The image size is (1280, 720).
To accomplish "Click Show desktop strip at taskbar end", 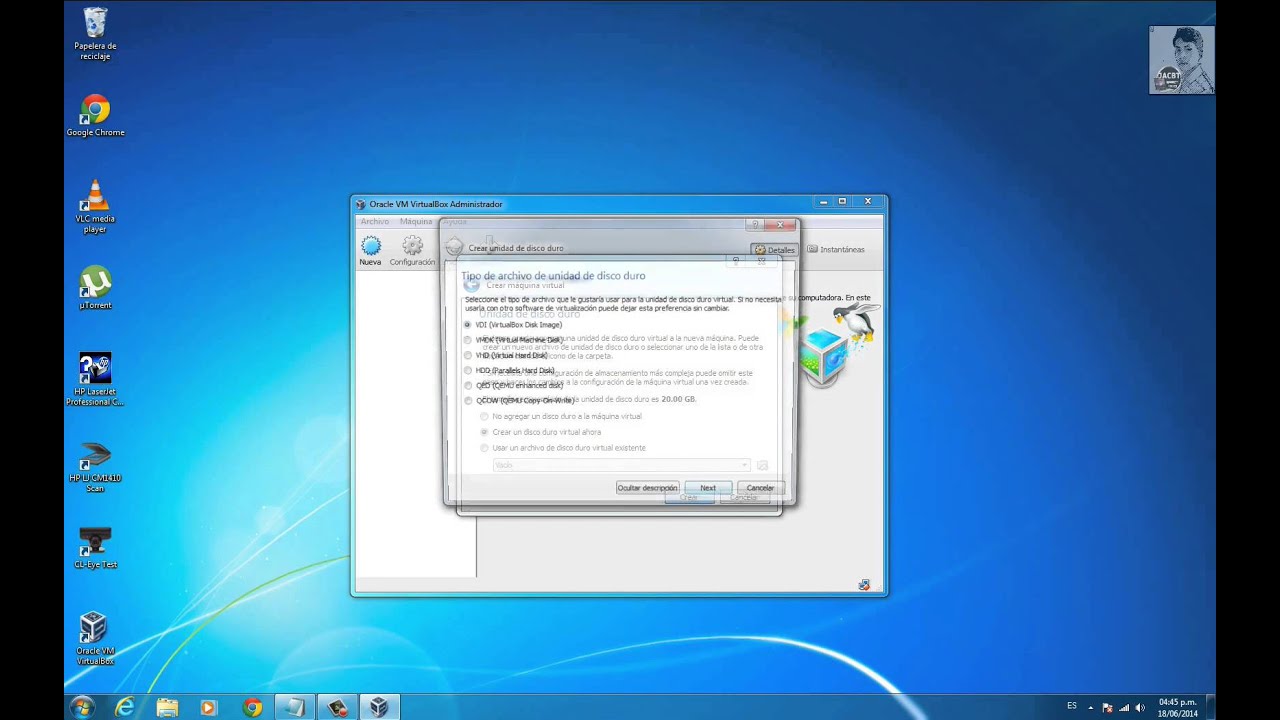I will (x=1210, y=707).
